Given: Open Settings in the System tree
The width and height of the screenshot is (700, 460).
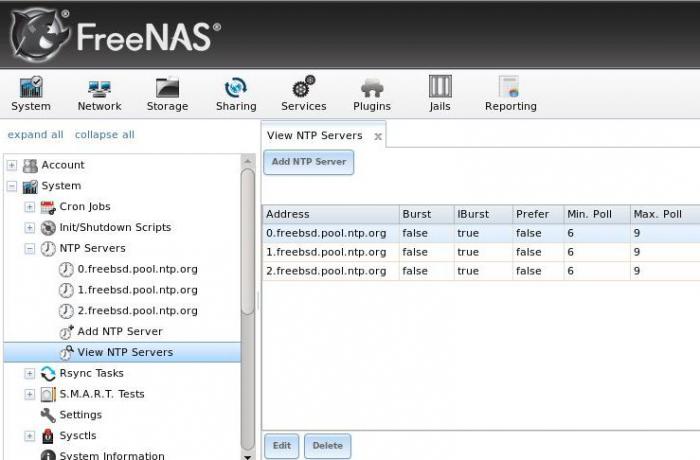Looking at the screenshot, I should (80, 415).
